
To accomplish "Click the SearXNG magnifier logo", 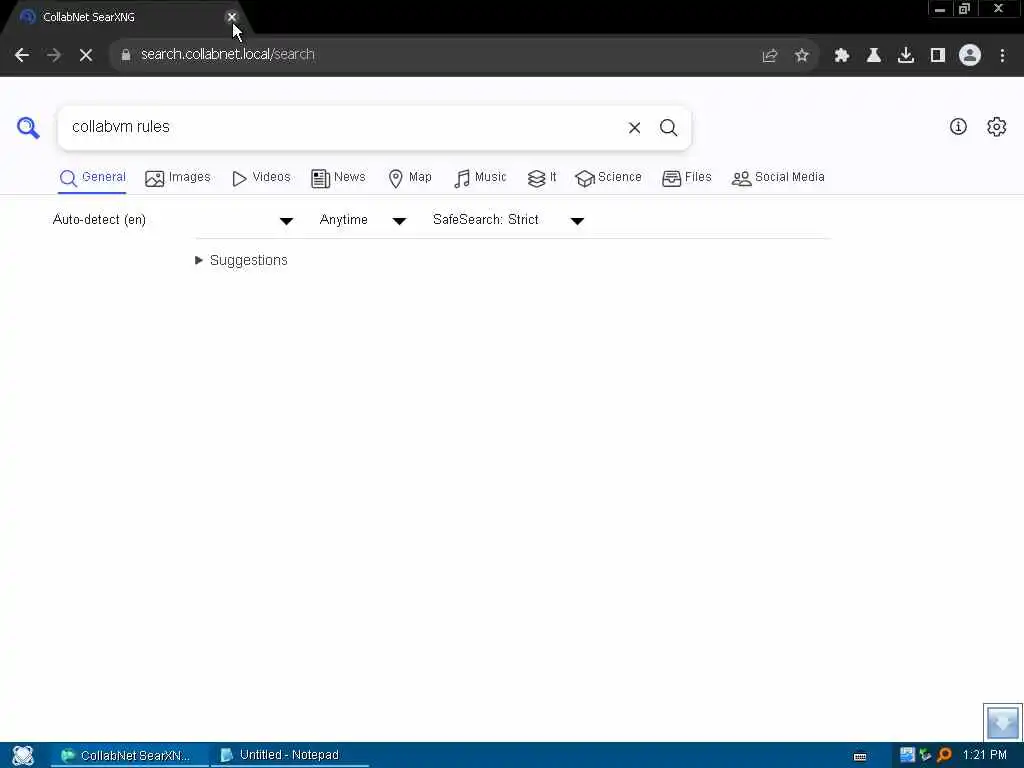I will click(x=28, y=127).
